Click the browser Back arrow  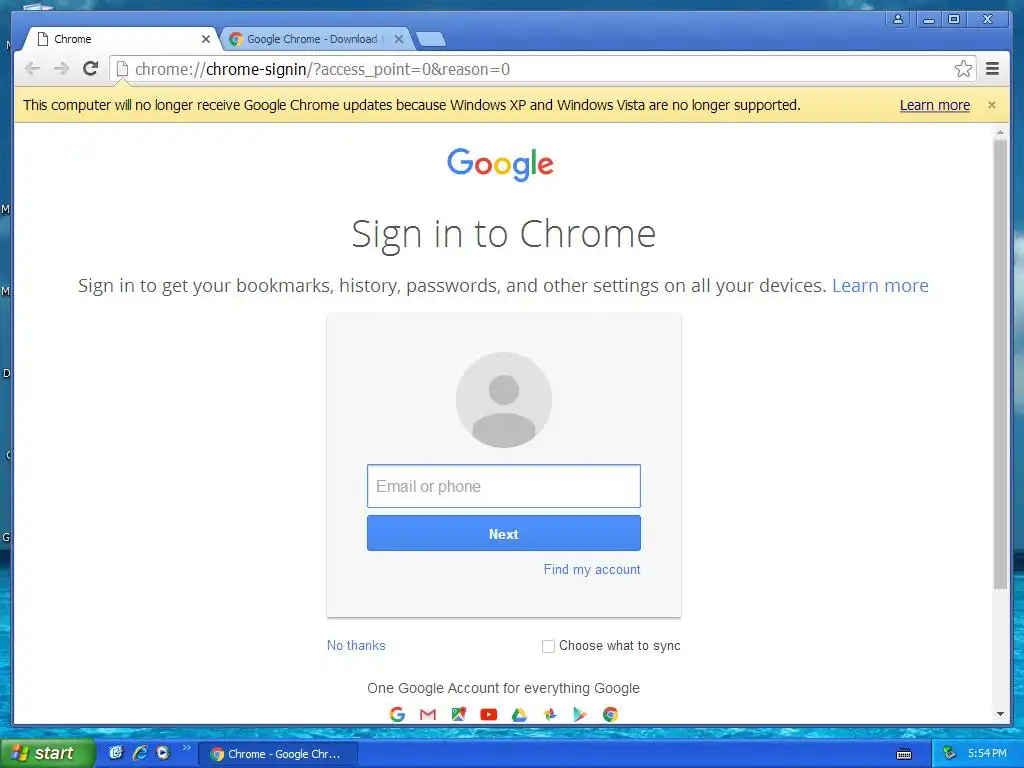click(x=32, y=69)
